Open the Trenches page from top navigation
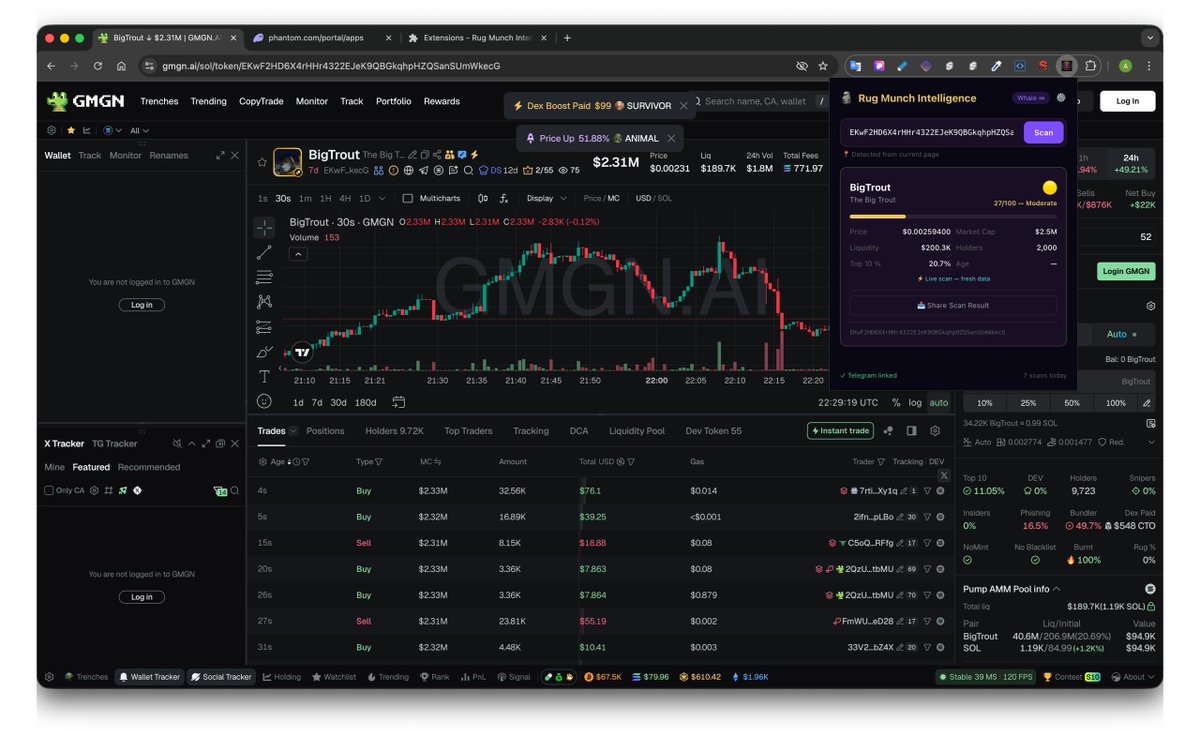The image size is (1200, 737). point(159,101)
